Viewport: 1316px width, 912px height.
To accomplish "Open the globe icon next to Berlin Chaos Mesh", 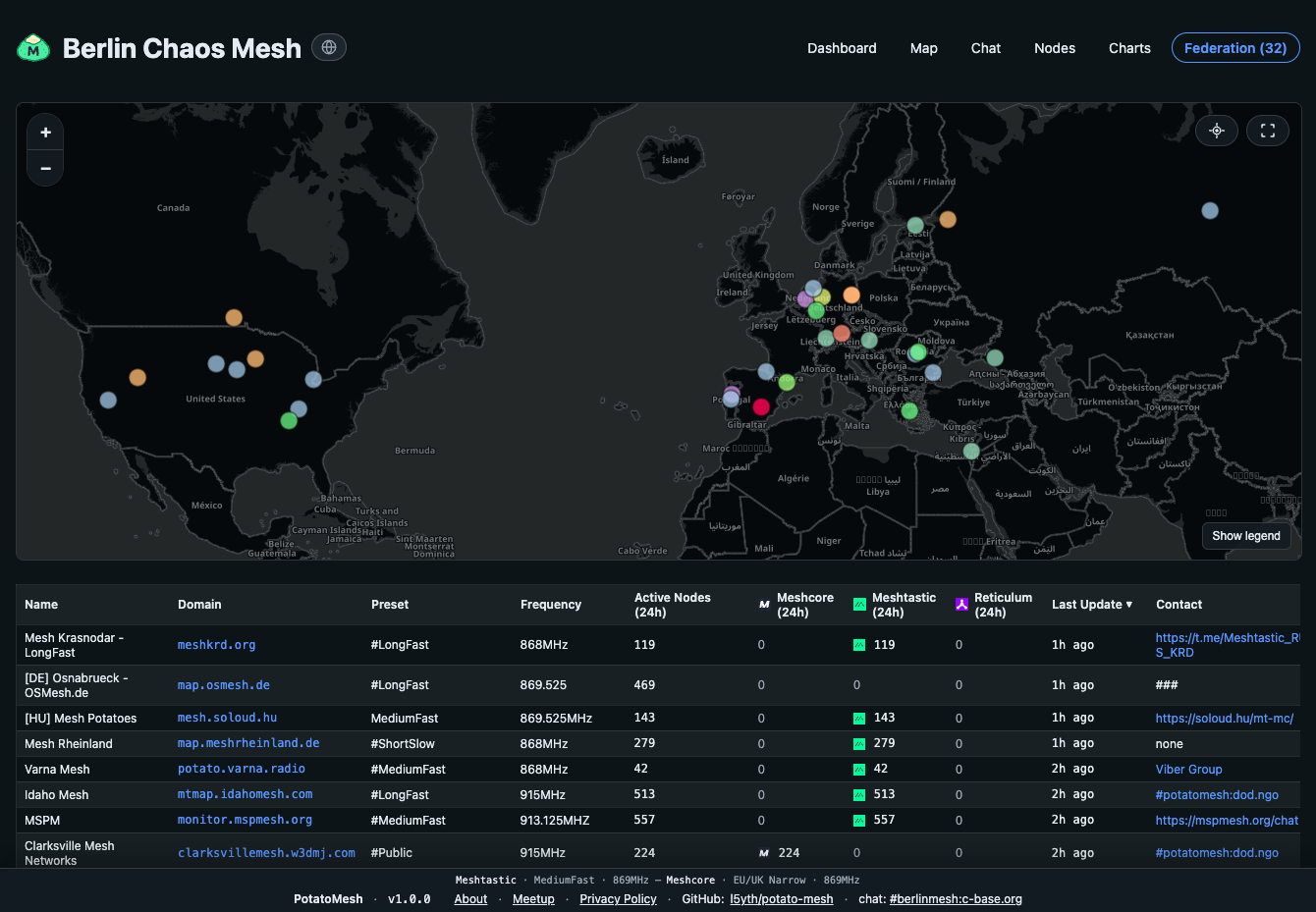I will tap(329, 47).
